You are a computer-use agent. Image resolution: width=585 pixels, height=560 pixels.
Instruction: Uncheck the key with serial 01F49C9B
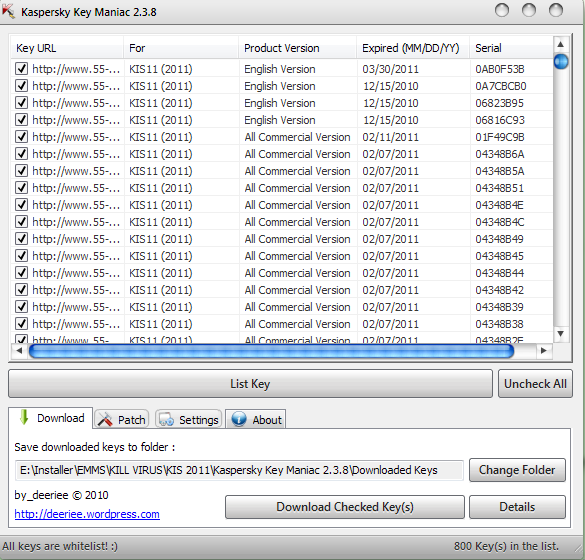pyautogui.click(x=22, y=137)
